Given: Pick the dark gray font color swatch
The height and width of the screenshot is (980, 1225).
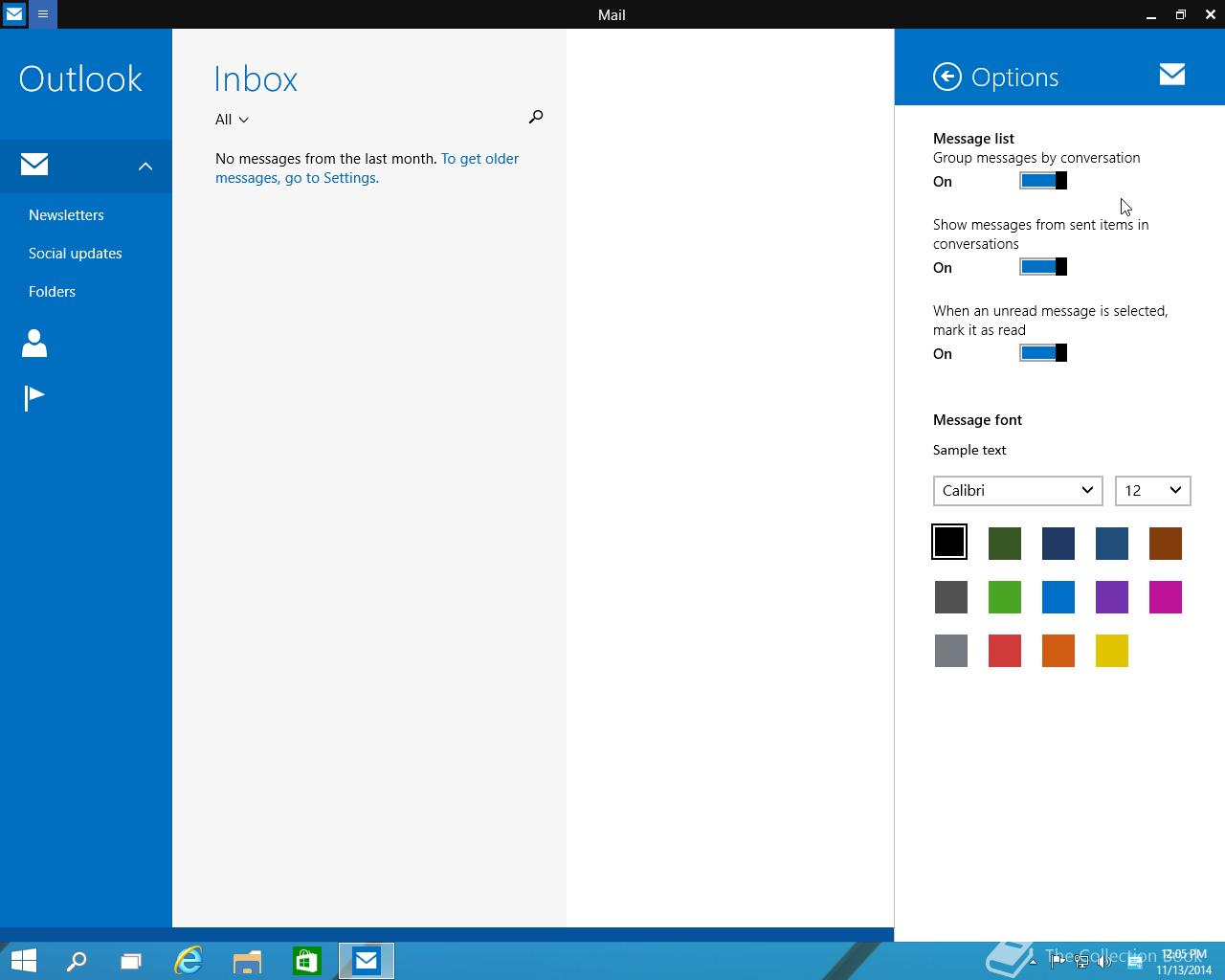Looking at the screenshot, I should click(951, 597).
